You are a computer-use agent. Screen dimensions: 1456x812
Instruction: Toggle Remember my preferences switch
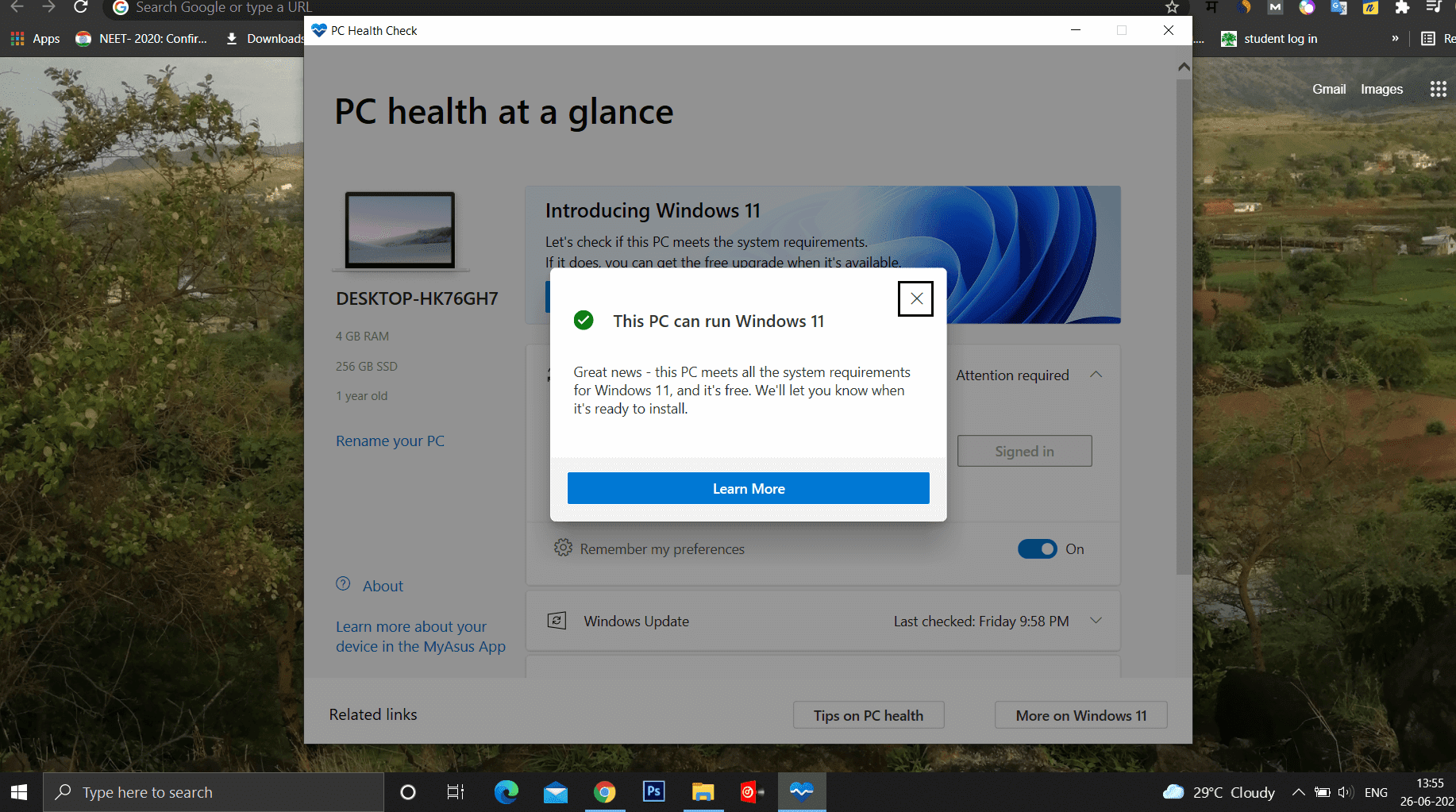click(1037, 548)
